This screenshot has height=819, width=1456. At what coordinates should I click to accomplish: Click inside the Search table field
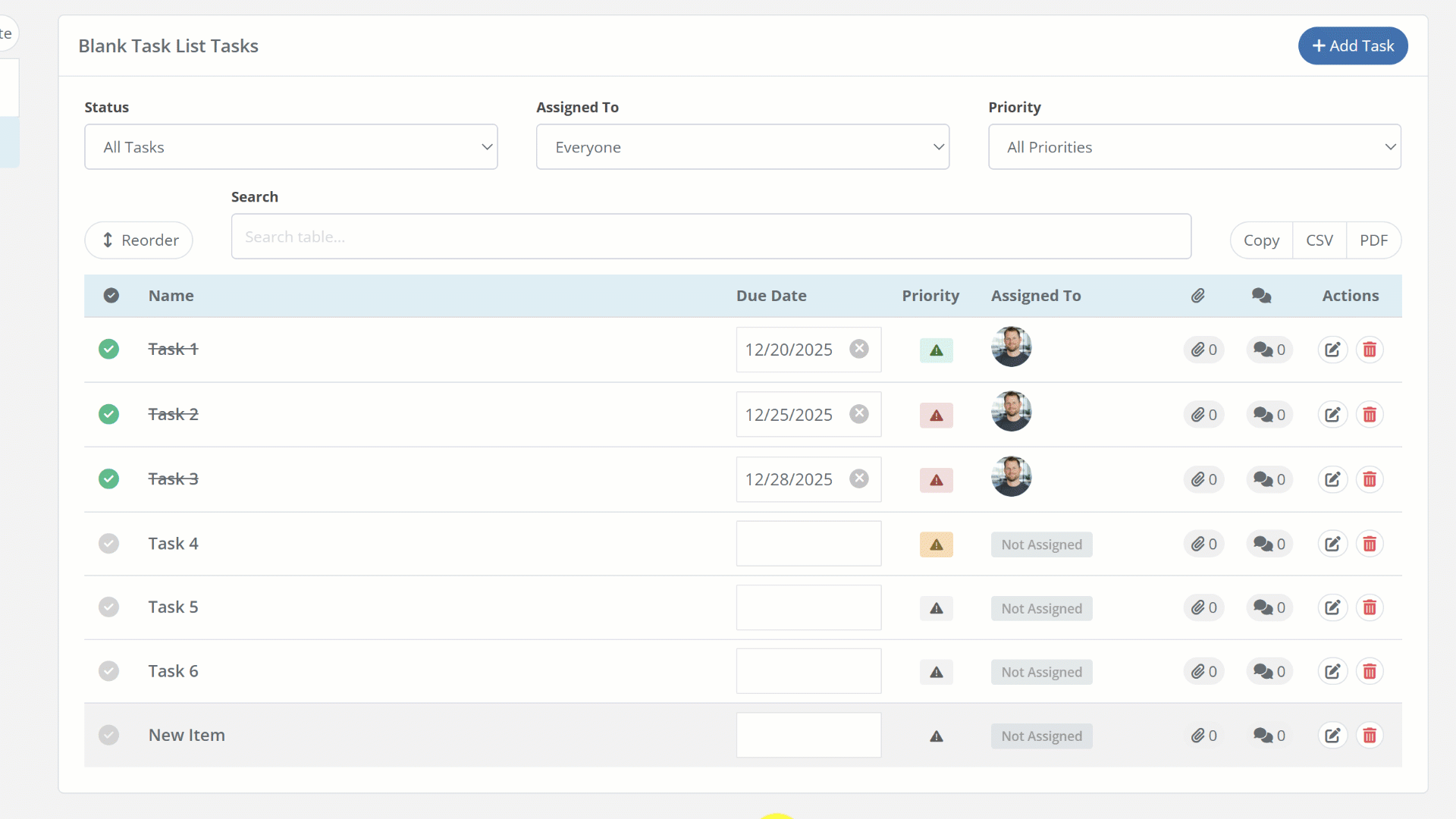(711, 236)
